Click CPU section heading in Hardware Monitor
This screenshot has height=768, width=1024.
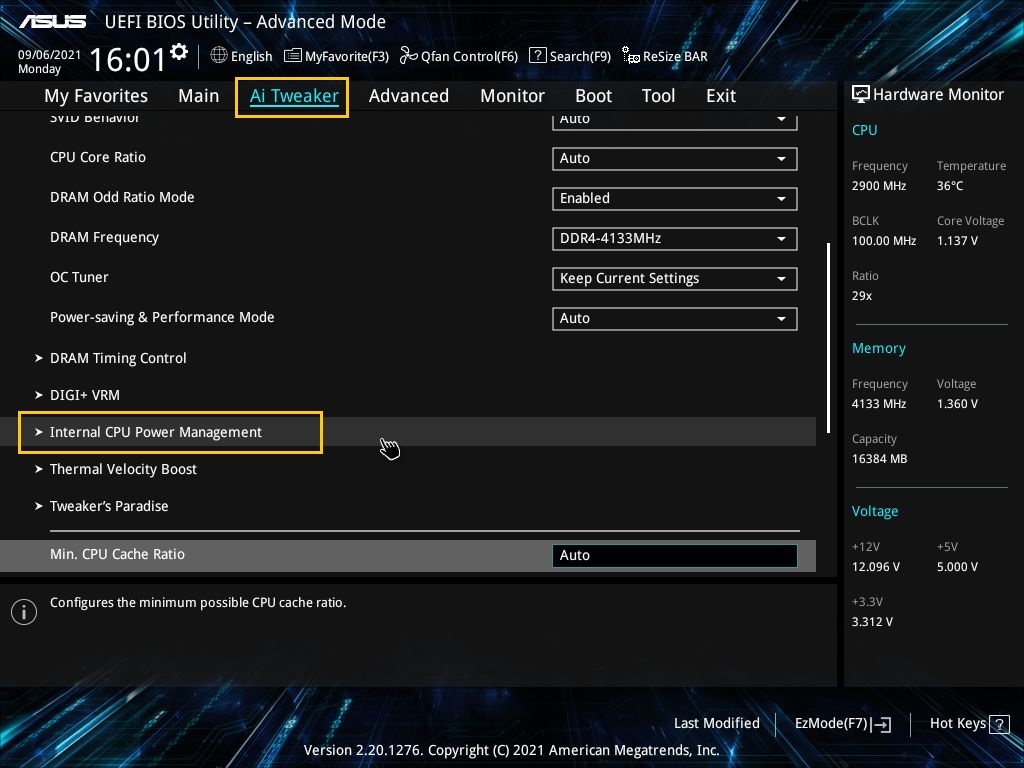(x=865, y=130)
